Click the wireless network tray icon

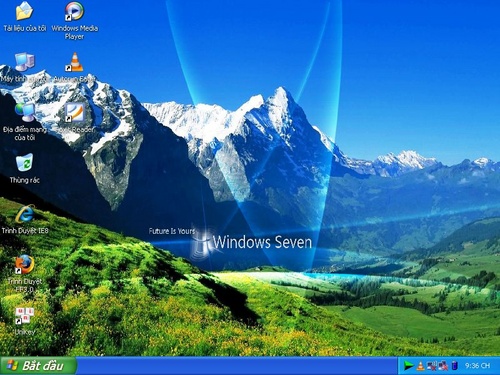click(x=432, y=366)
